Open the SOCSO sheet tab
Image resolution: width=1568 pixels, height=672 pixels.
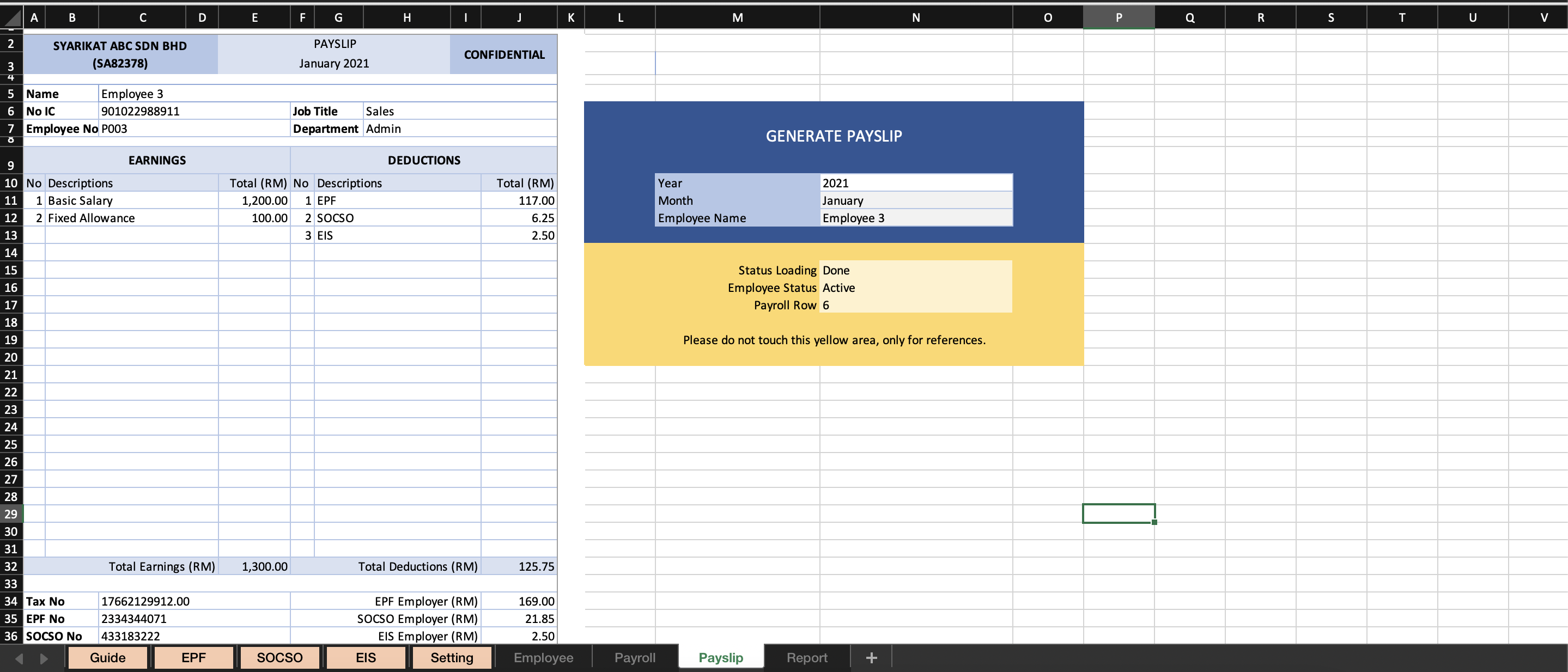279,657
